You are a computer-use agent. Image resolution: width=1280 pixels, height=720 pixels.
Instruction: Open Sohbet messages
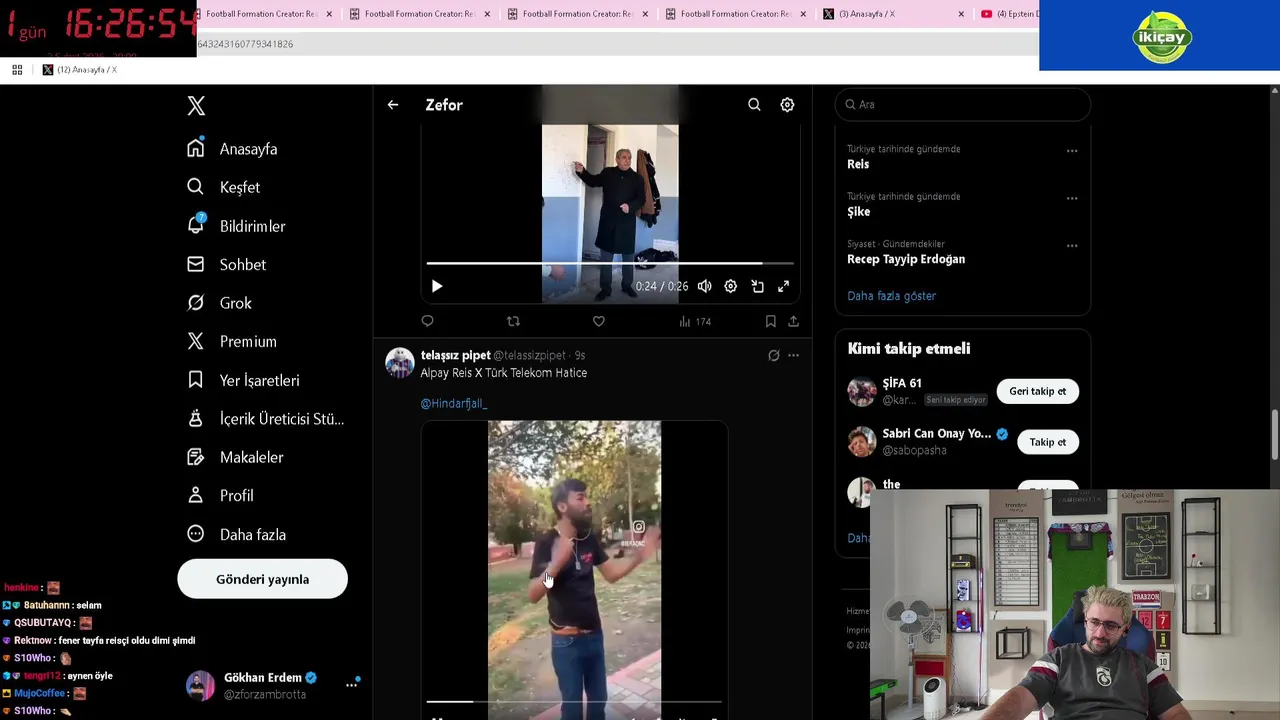226,264
